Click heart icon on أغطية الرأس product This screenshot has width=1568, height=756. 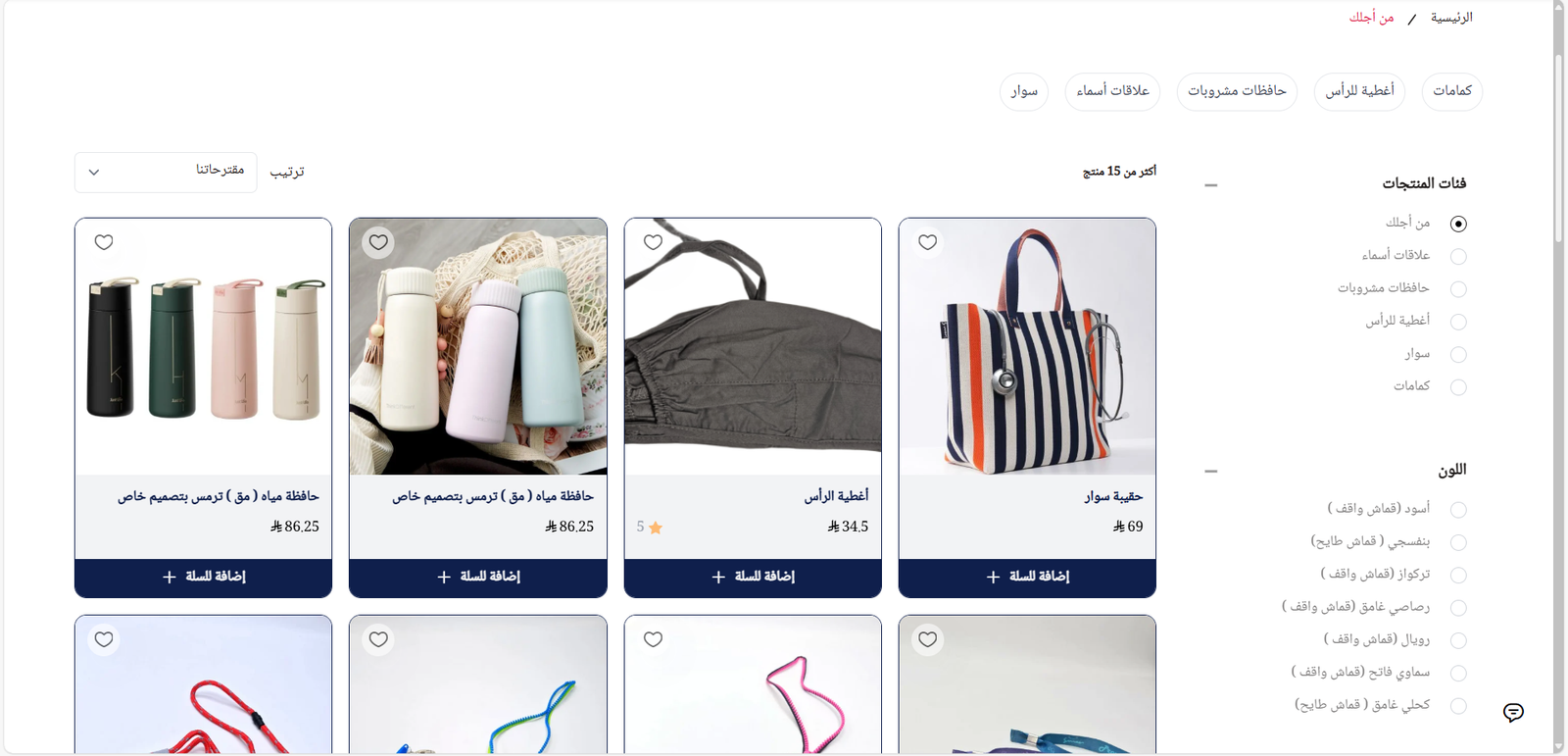coord(654,242)
